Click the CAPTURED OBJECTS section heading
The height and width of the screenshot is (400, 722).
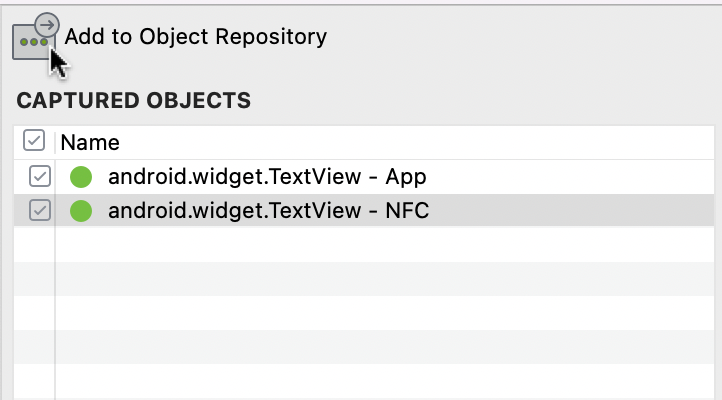pyautogui.click(x=133, y=100)
